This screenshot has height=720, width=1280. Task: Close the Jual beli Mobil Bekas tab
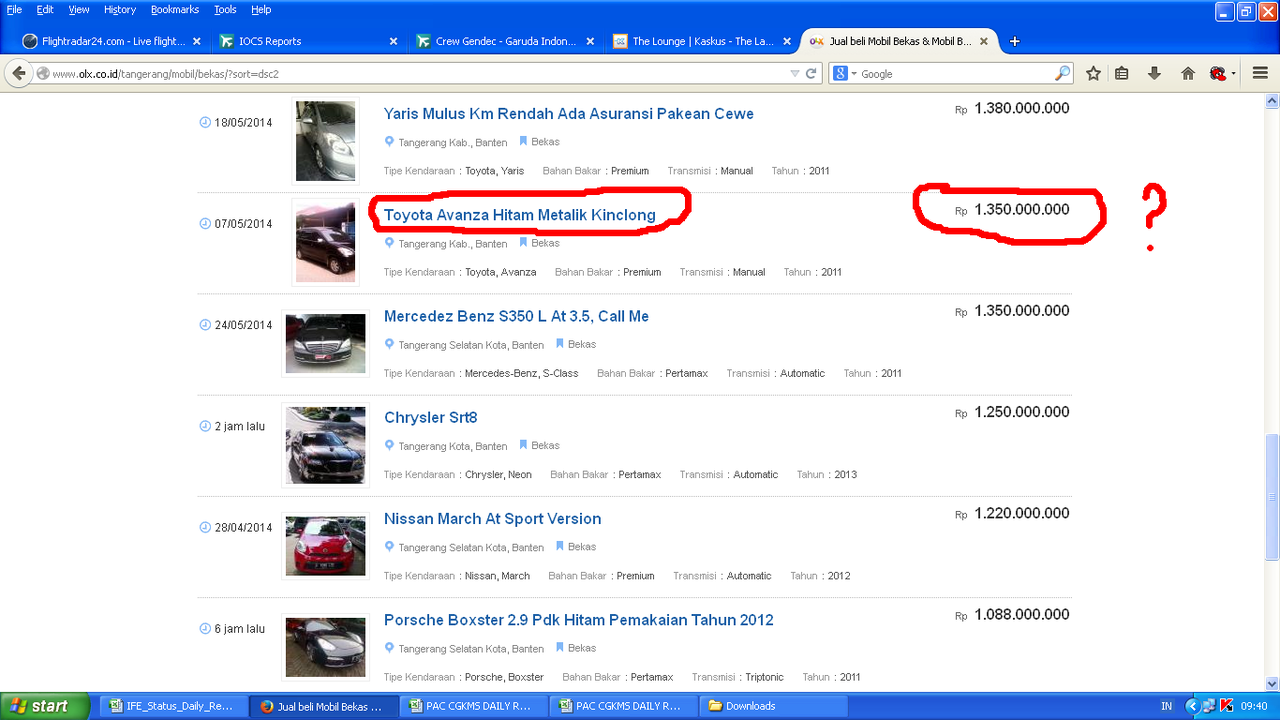[x=984, y=41]
